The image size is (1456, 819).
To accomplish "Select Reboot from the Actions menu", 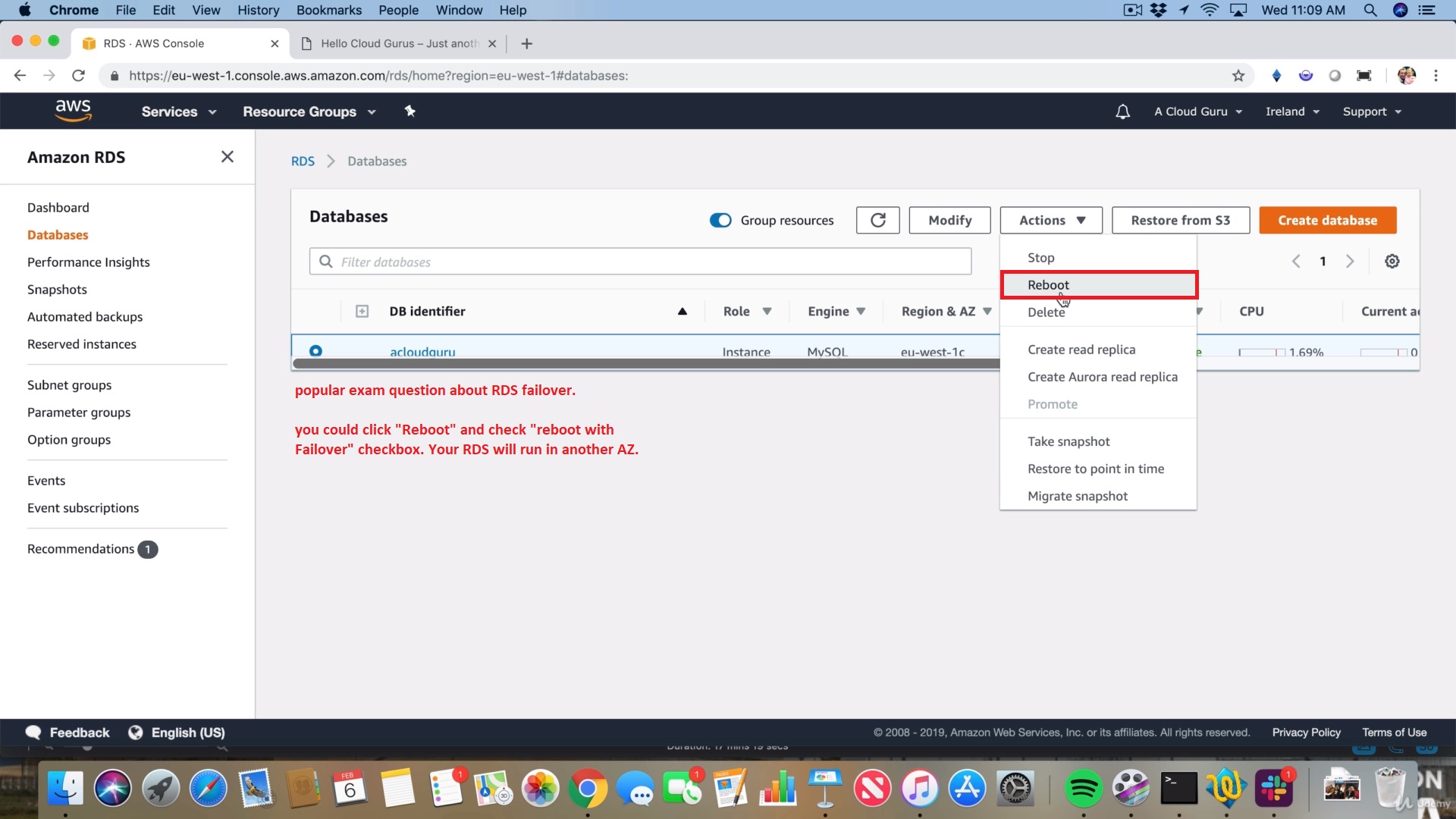I will [x=1048, y=285].
